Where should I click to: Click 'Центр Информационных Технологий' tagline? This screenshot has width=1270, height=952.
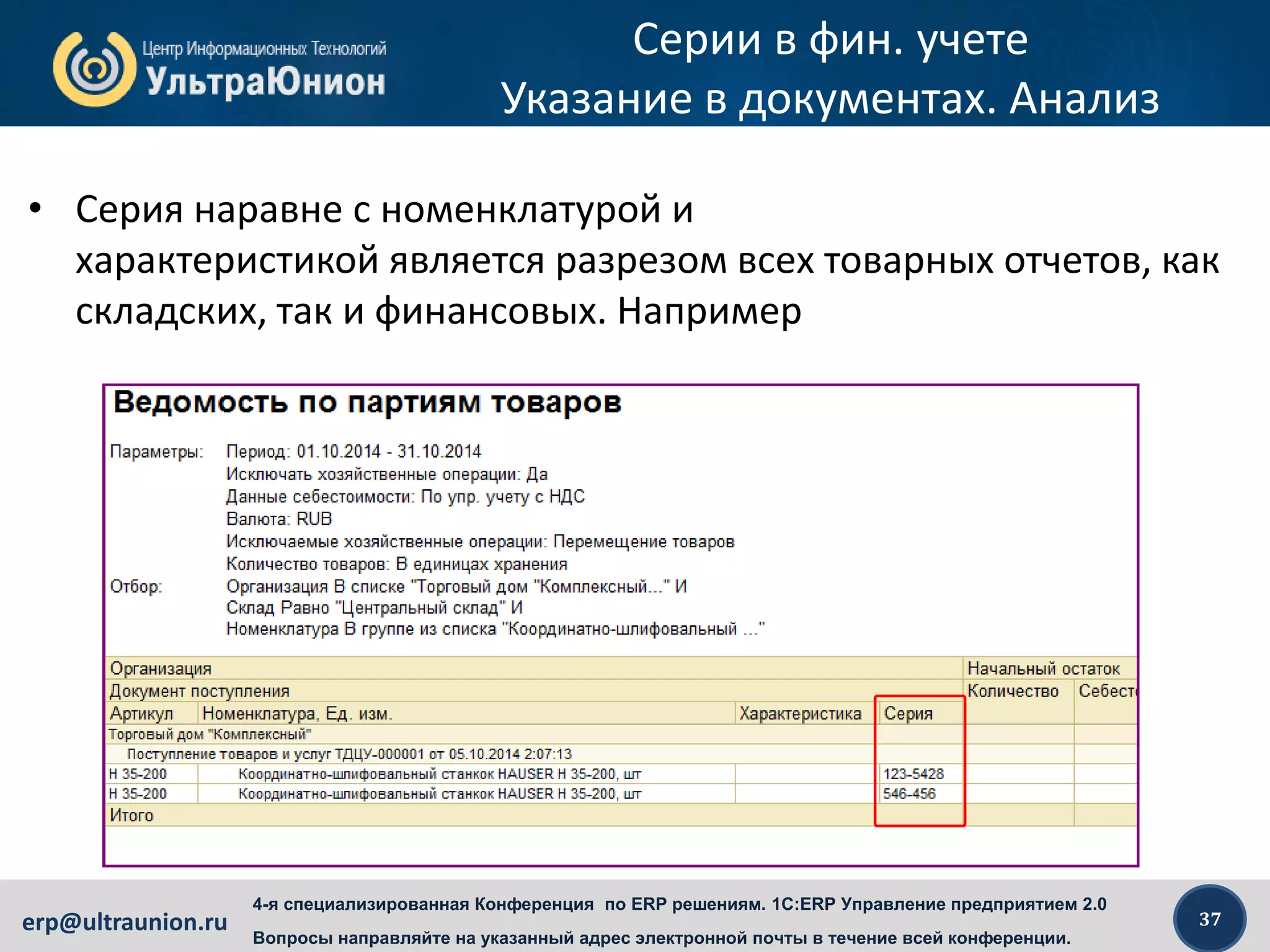pyautogui.click(x=265, y=48)
